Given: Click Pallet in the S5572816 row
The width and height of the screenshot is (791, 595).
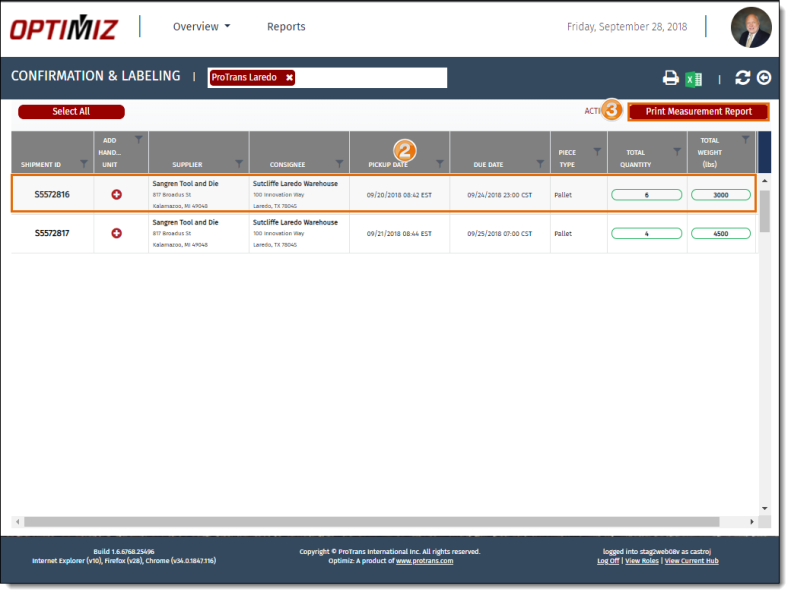Looking at the screenshot, I should (563, 195).
